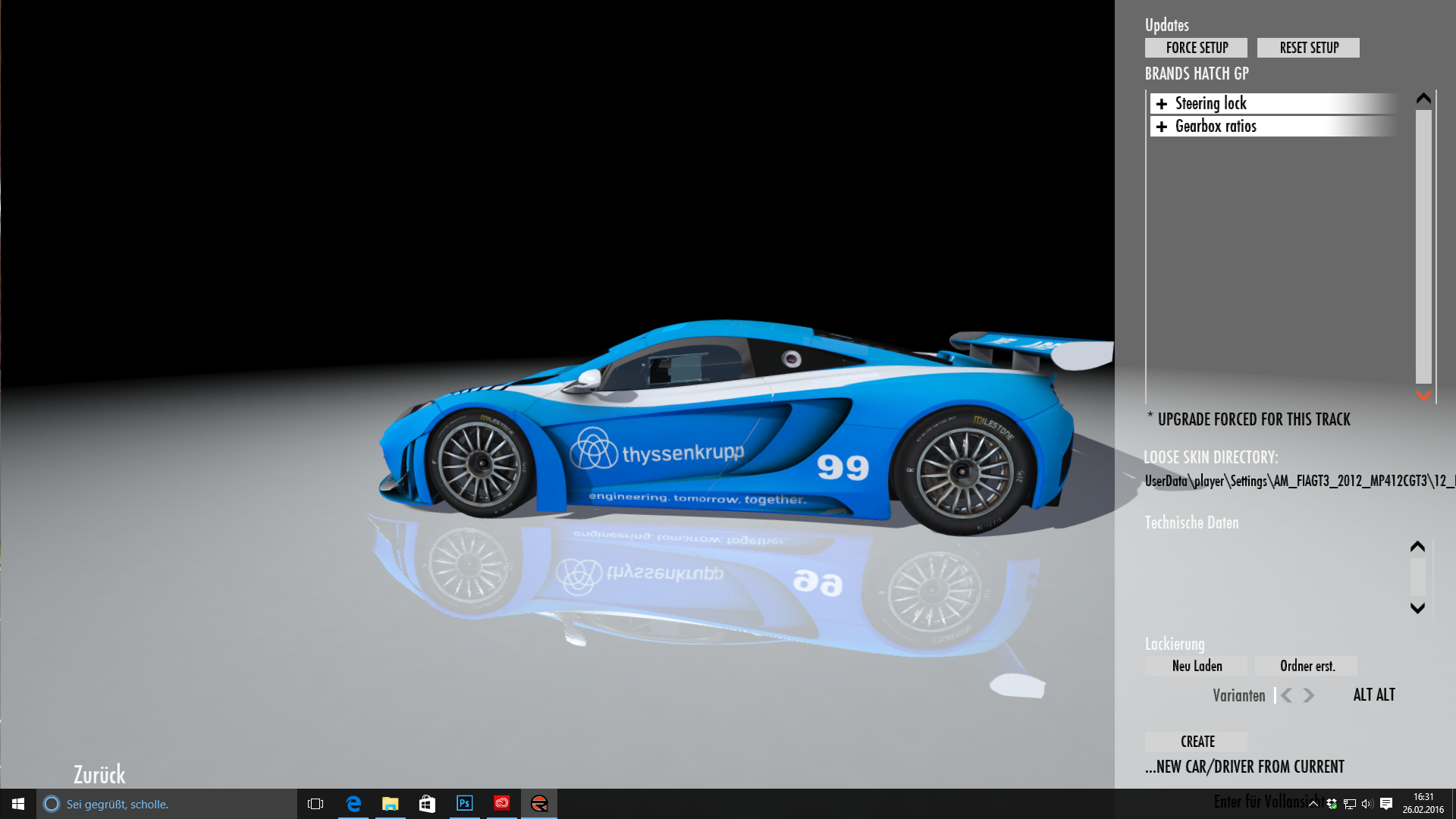Viewport: 1456px width, 819px height.
Task: Click the FORCE SETUP button
Action: tap(1196, 48)
